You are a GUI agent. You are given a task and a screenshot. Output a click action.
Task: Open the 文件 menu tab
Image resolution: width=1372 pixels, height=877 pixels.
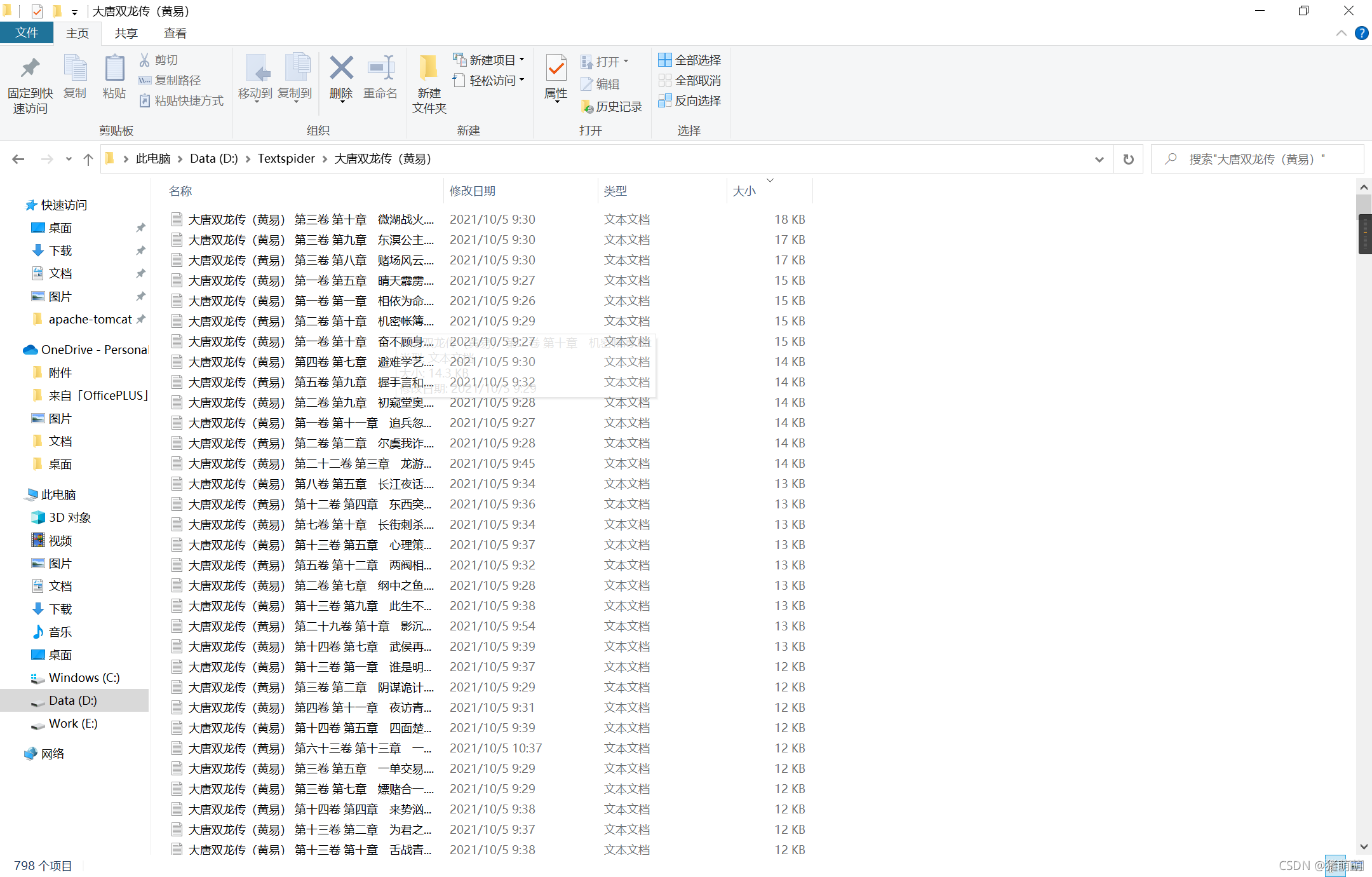(26, 33)
